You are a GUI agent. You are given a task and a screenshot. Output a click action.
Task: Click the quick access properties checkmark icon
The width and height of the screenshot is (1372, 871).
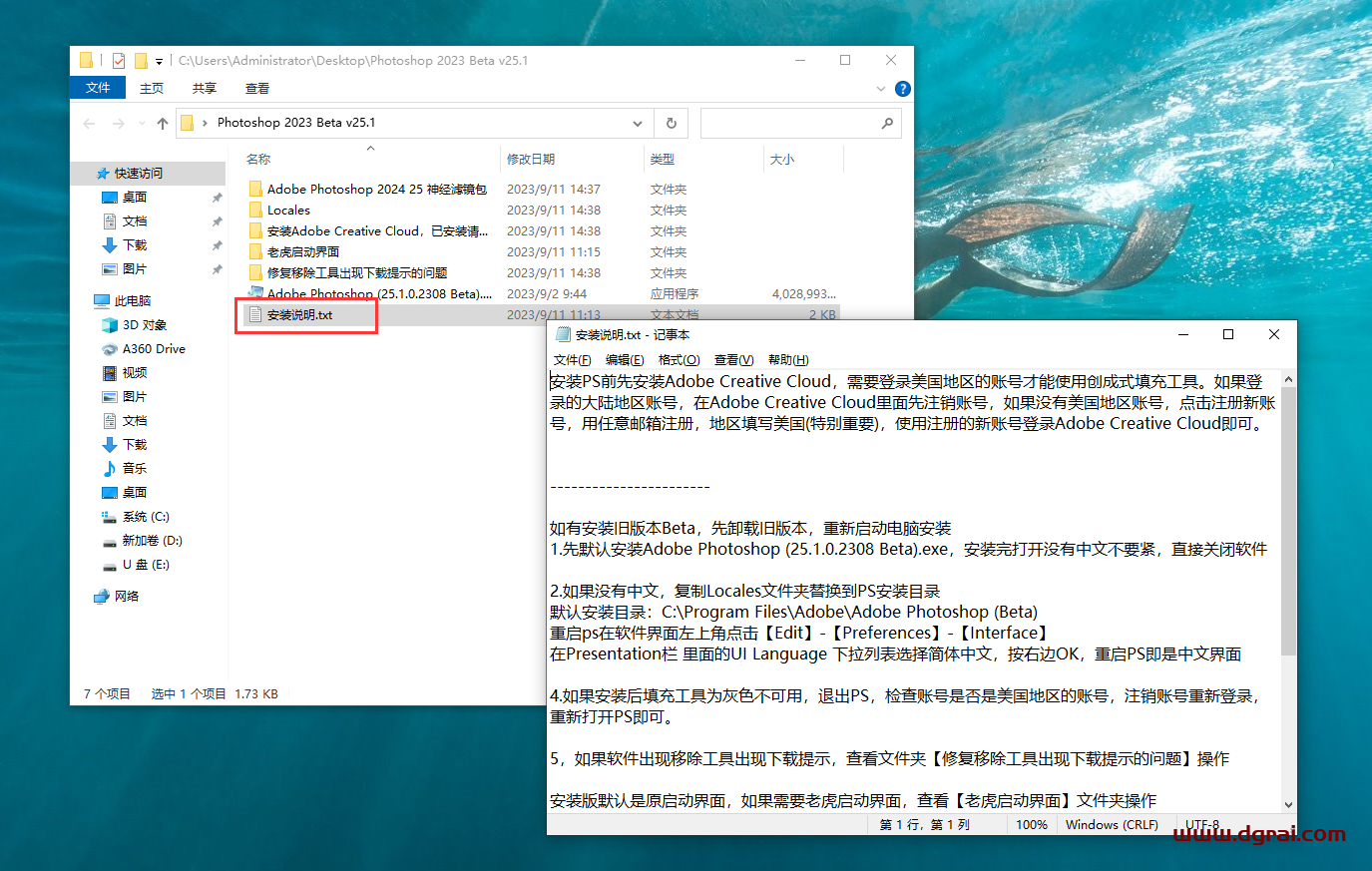(119, 61)
